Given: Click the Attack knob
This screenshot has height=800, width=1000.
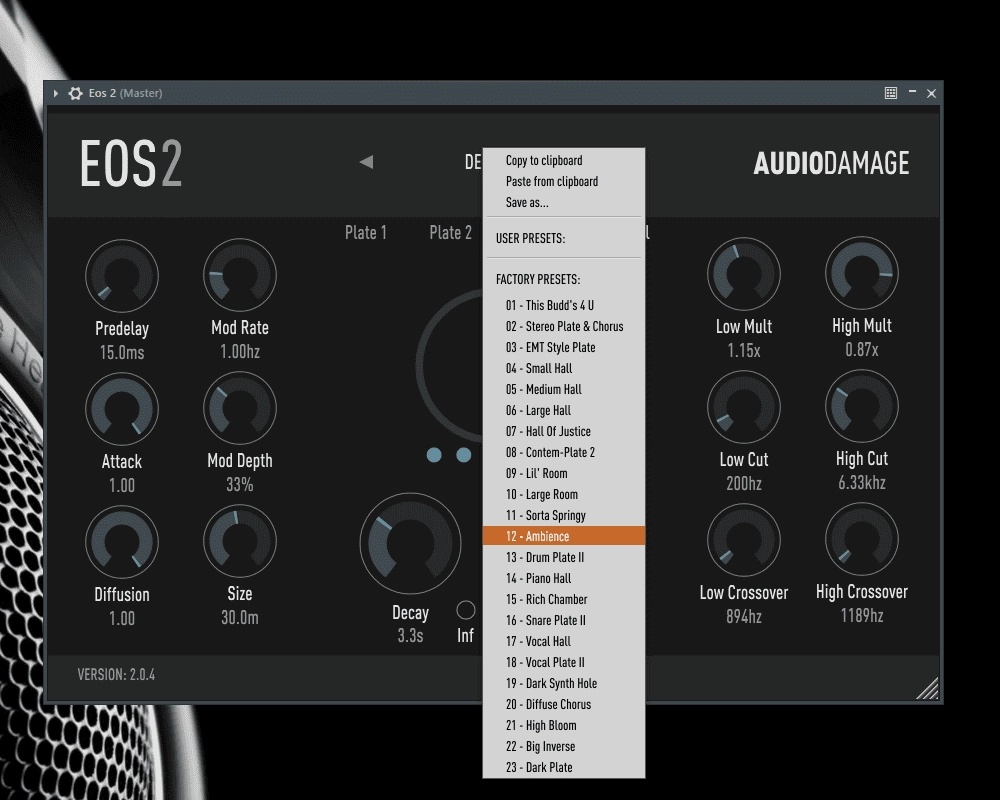Looking at the screenshot, I should coord(122,409).
